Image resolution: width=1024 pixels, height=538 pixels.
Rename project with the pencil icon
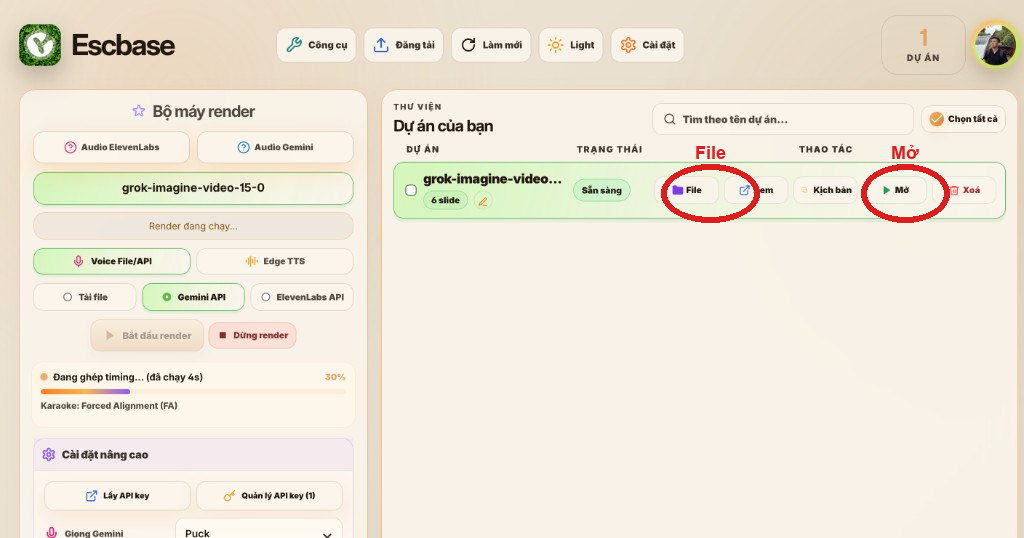[x=483, y=201]
